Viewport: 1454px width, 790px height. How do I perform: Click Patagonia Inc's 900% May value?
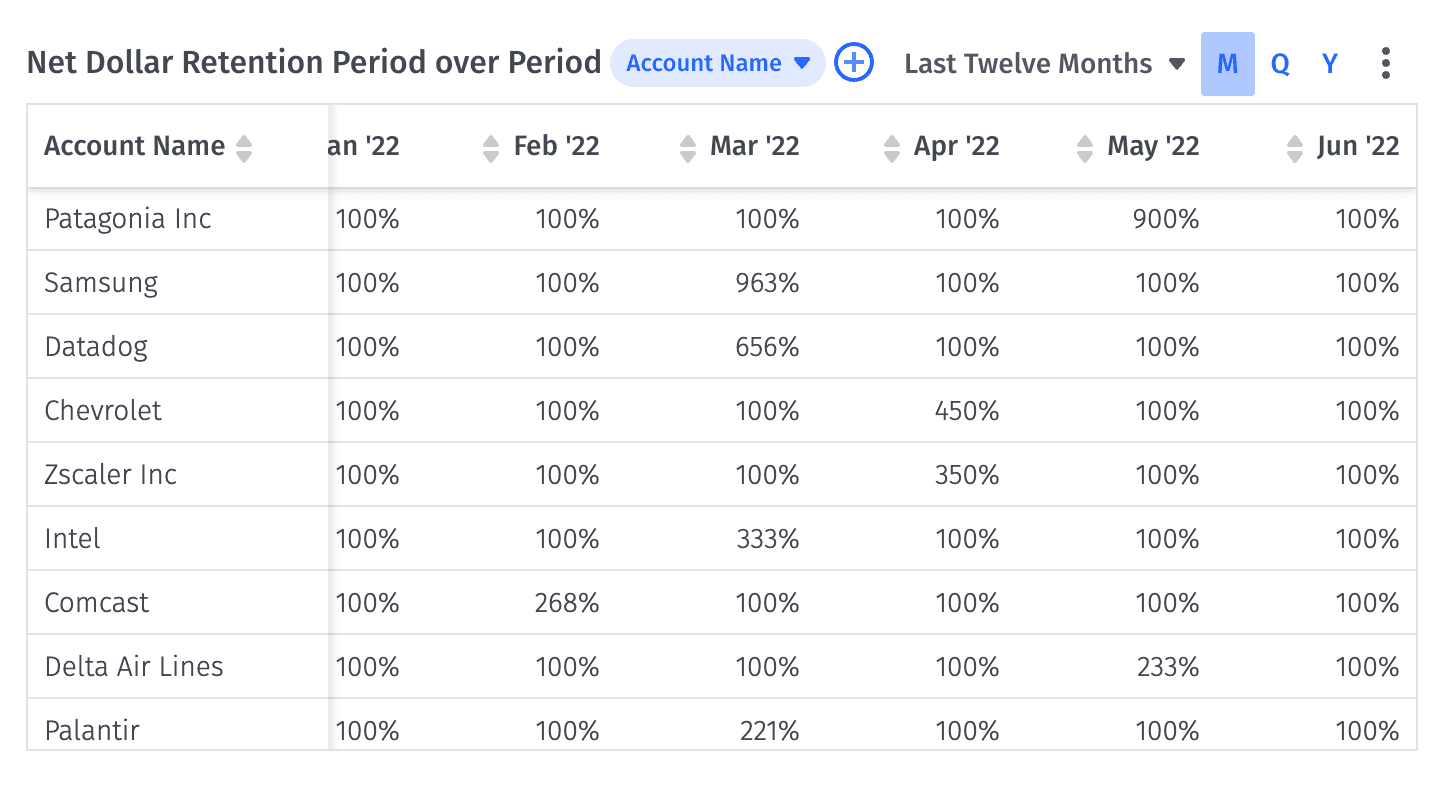(1166, 218)
